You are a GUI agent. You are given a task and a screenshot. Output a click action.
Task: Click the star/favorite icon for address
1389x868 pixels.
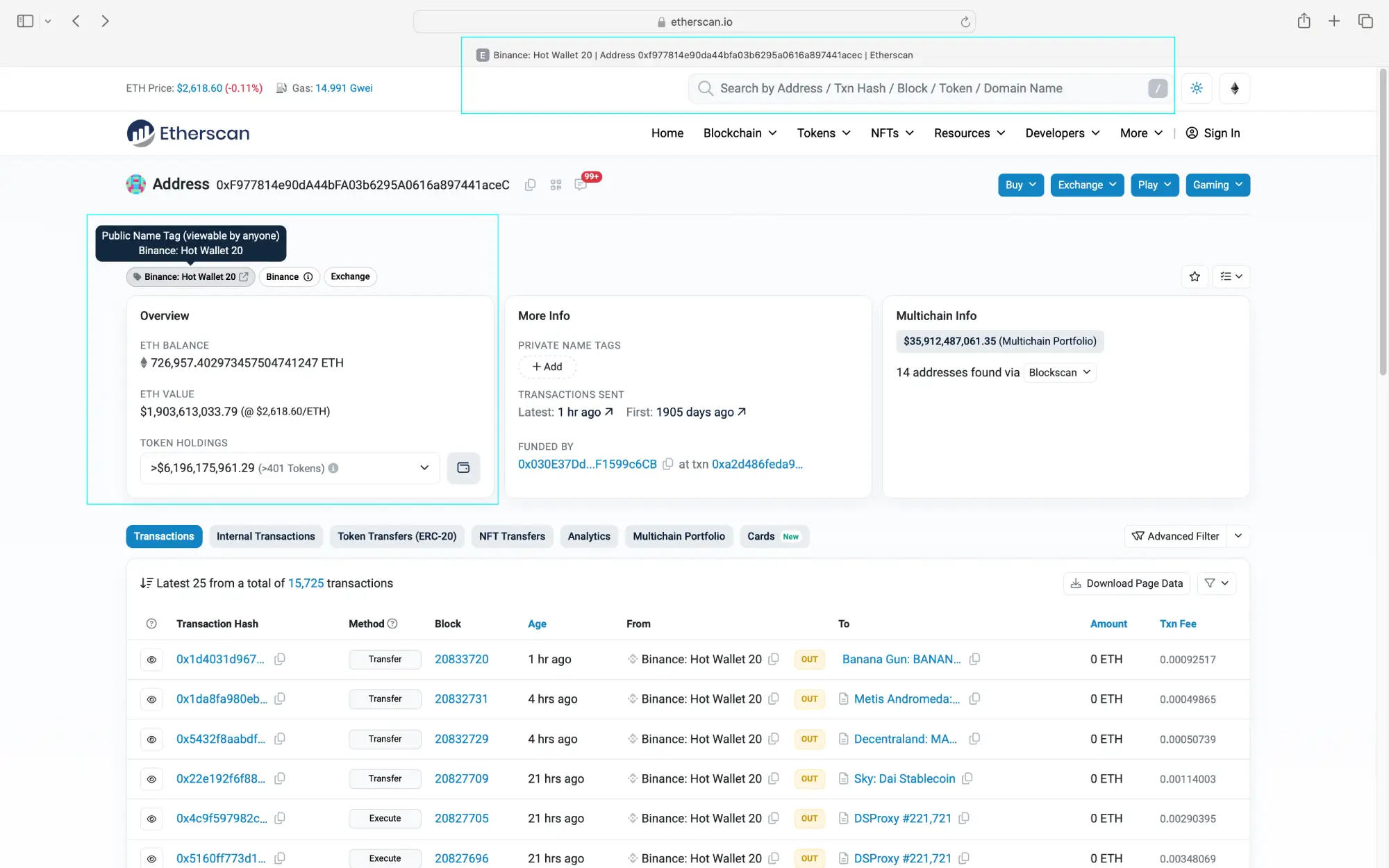(1194, 277)
